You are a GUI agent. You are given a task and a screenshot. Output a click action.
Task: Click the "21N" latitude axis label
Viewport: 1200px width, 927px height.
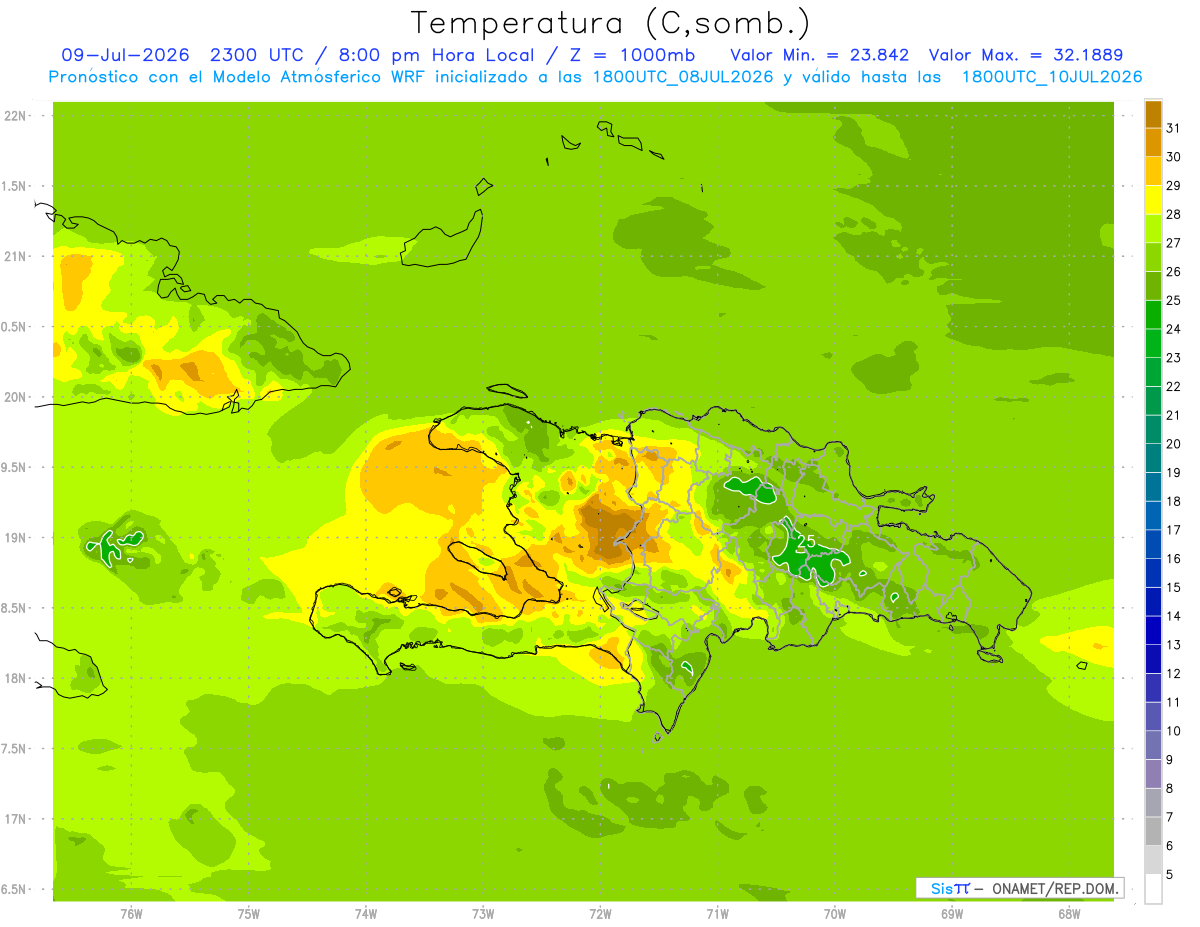(x=14, y=256)
